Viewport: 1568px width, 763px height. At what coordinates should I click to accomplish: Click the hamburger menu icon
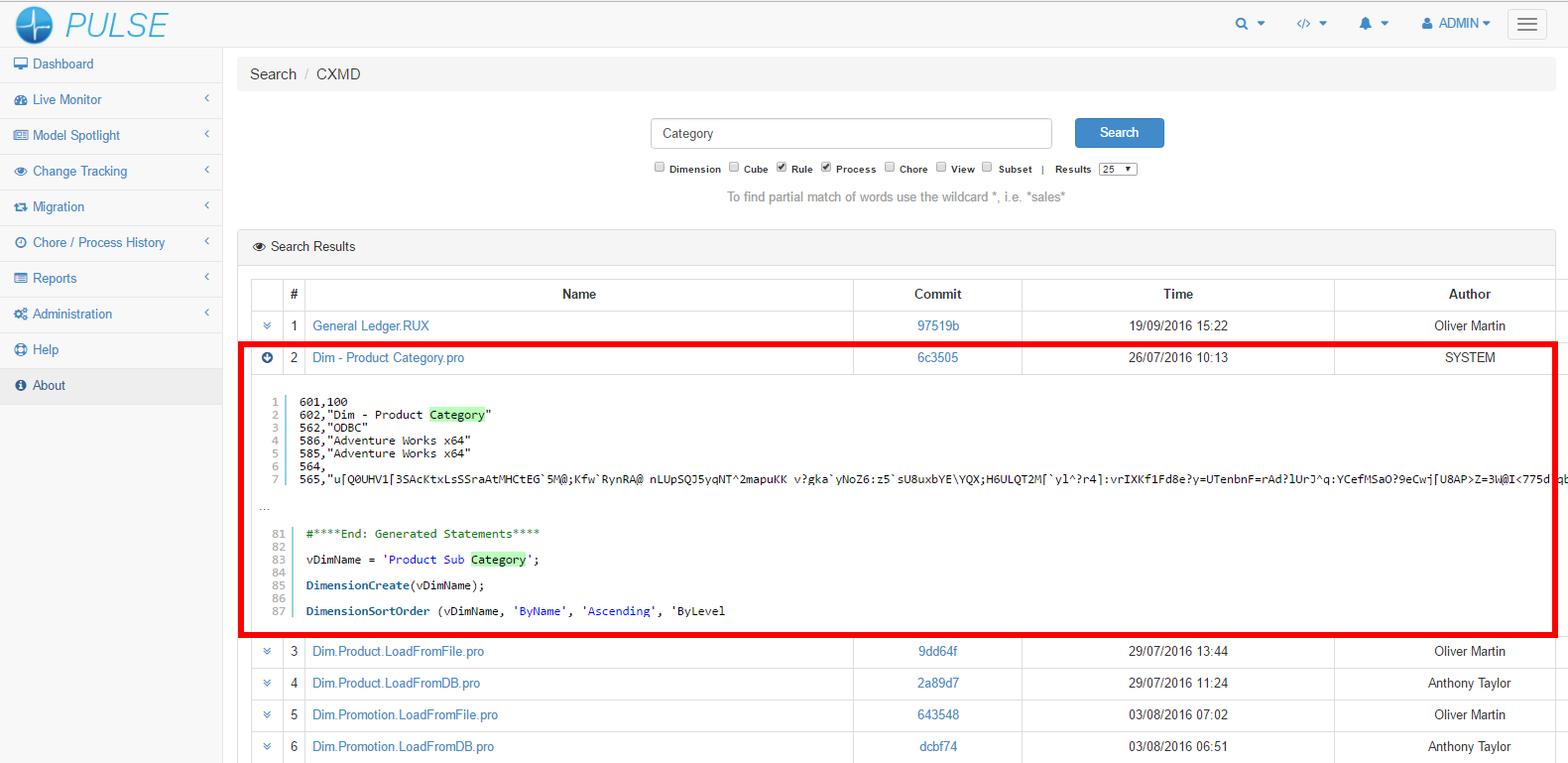[x=1526, y=24]
